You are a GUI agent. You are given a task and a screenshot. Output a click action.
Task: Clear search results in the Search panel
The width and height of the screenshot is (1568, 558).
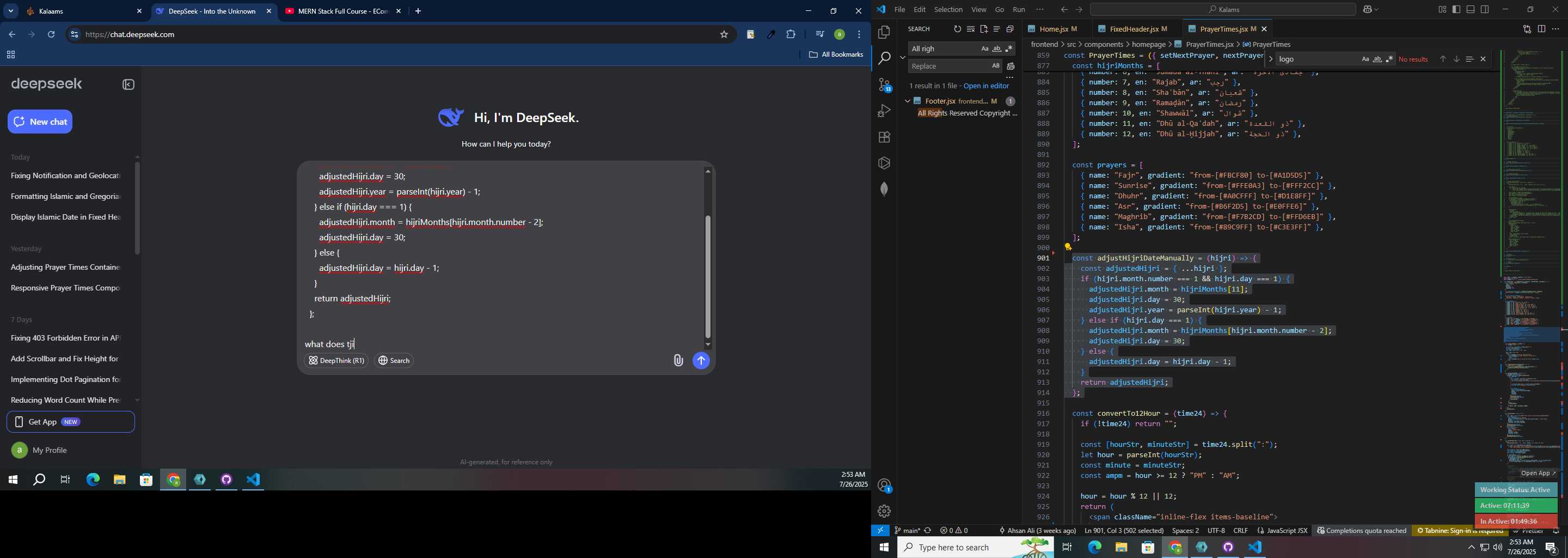[970, 29]
